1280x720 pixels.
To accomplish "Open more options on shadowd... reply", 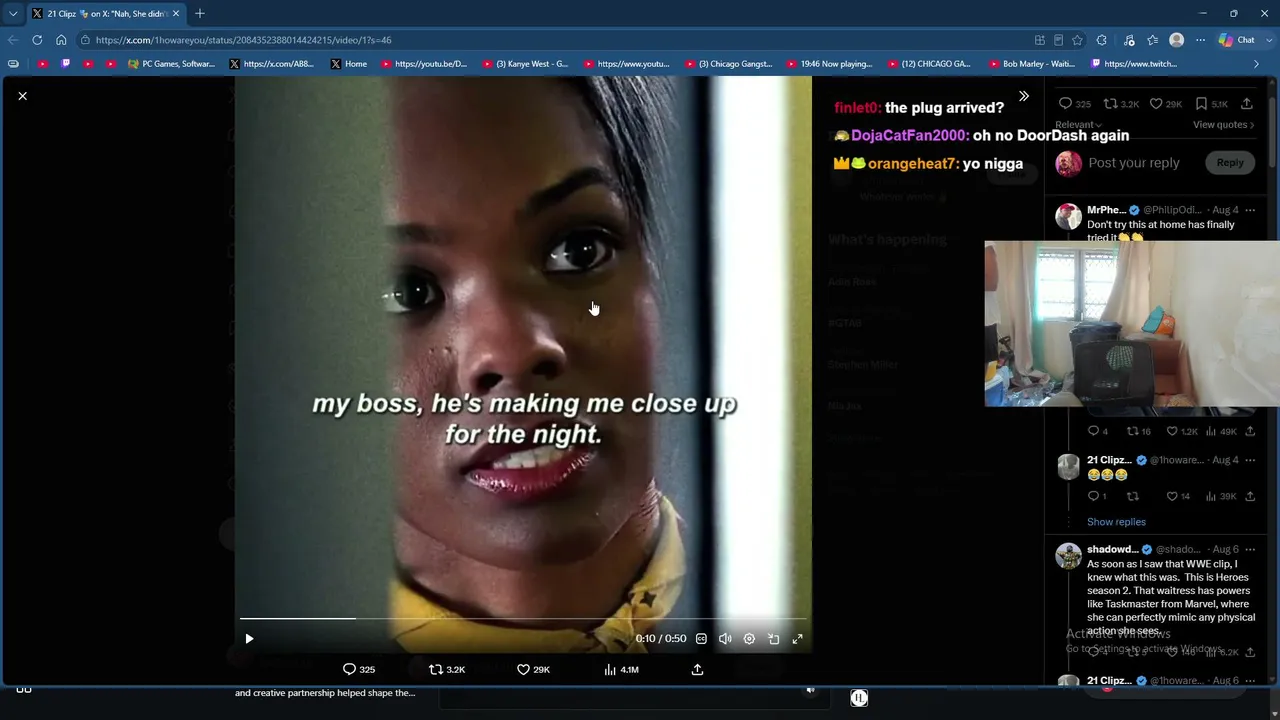I will click(x=1250, y=549).
